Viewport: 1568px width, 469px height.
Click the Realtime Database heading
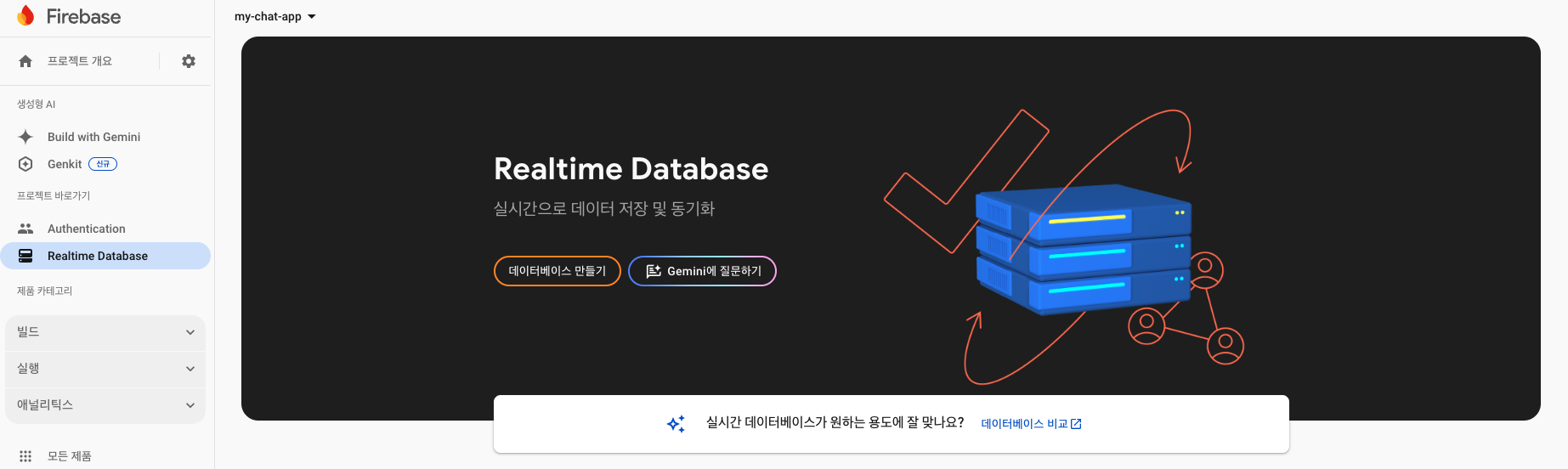coord(631,169)
